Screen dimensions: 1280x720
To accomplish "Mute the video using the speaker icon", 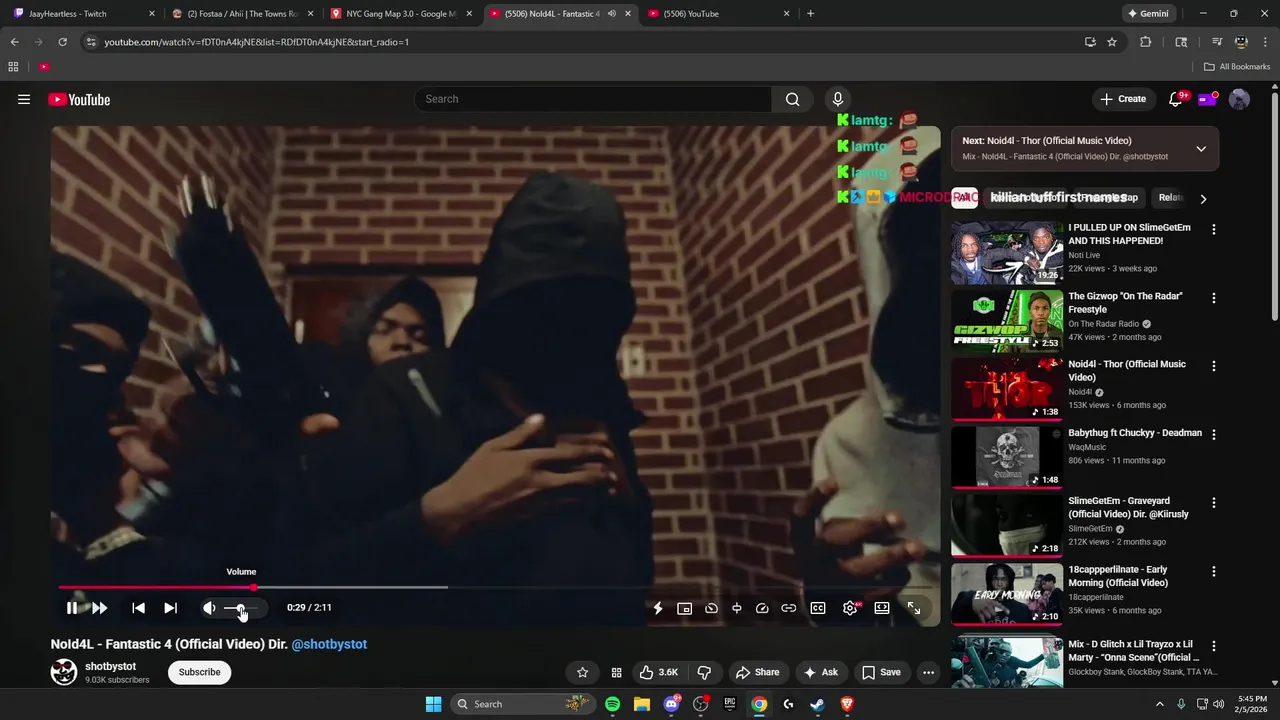I will pyautogui.click(x=209, y=608).
